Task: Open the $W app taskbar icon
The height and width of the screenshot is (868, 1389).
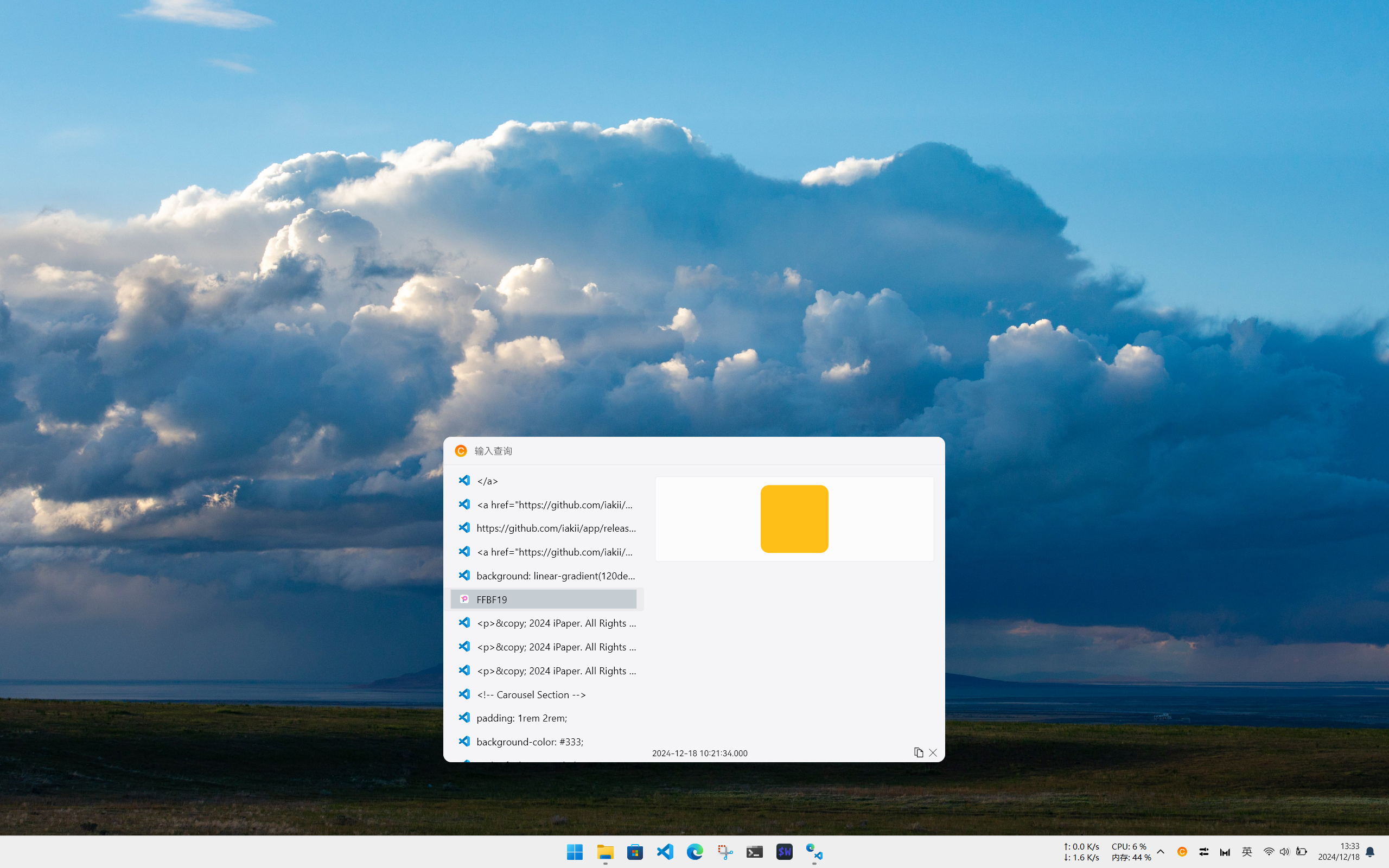Action: pyautogui.click(x=784, y=851)
